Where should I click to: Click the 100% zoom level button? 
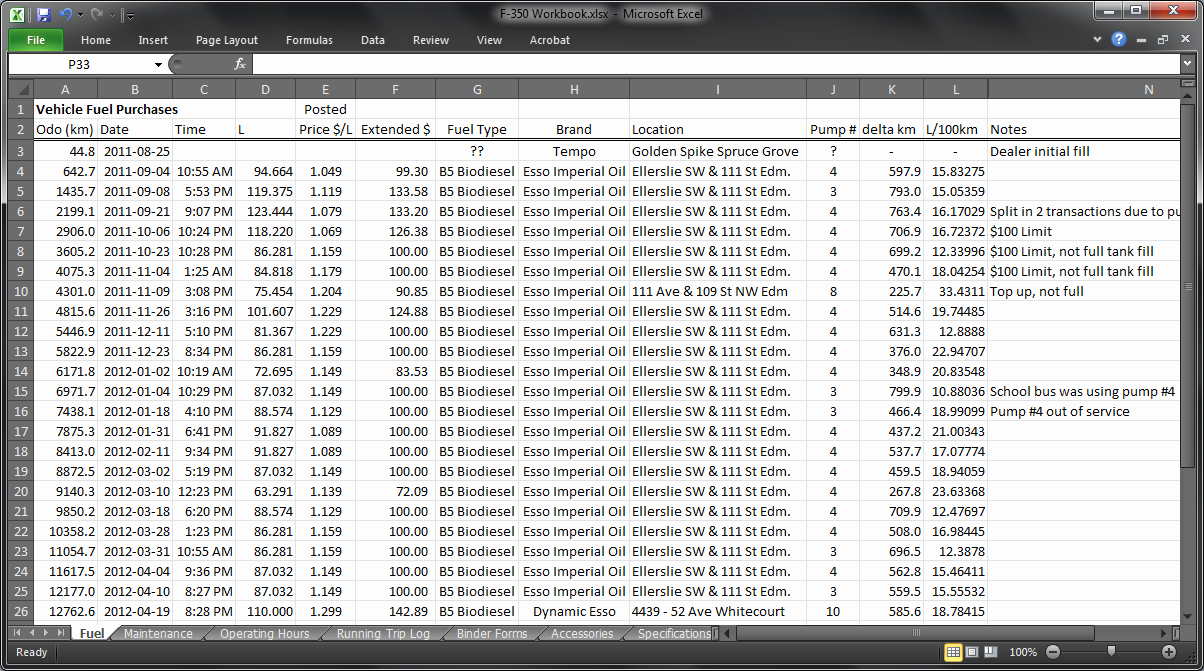tap(1023, 652)
